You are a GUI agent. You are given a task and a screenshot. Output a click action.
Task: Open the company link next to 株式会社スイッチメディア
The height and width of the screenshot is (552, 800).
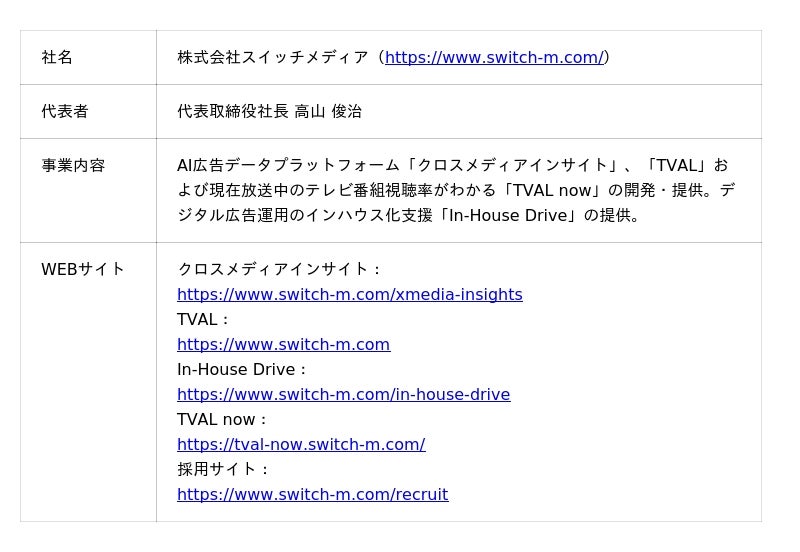pyautogui.click(x=493, y=58)
